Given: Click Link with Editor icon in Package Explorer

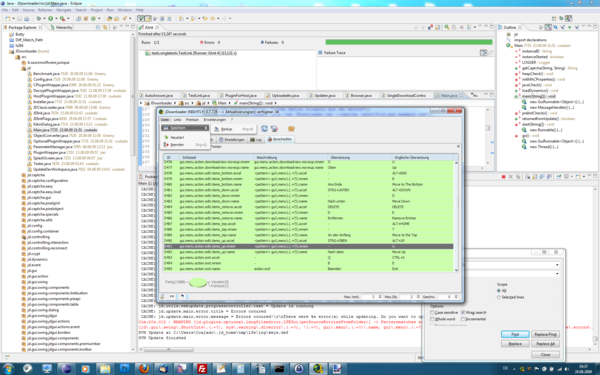Looking at the screenshot, I should click(104, 27).
